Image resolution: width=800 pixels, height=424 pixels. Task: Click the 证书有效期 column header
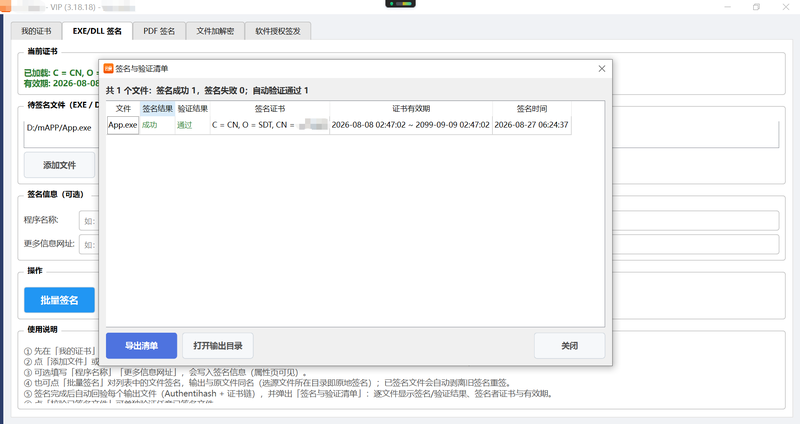(411, 109)
